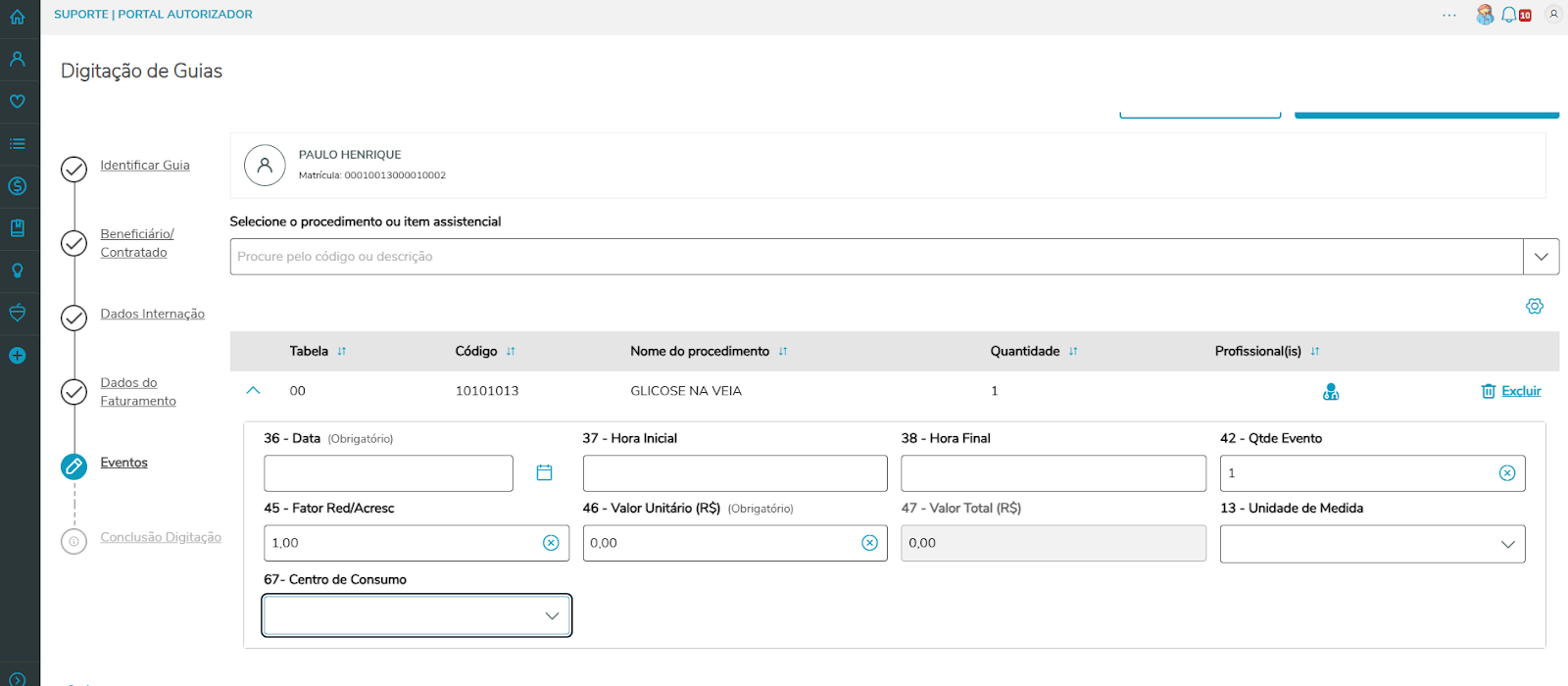Screen dimensions: 1568x686
Task: Click the Hora Inicial input field
Action: pos(734,473)
